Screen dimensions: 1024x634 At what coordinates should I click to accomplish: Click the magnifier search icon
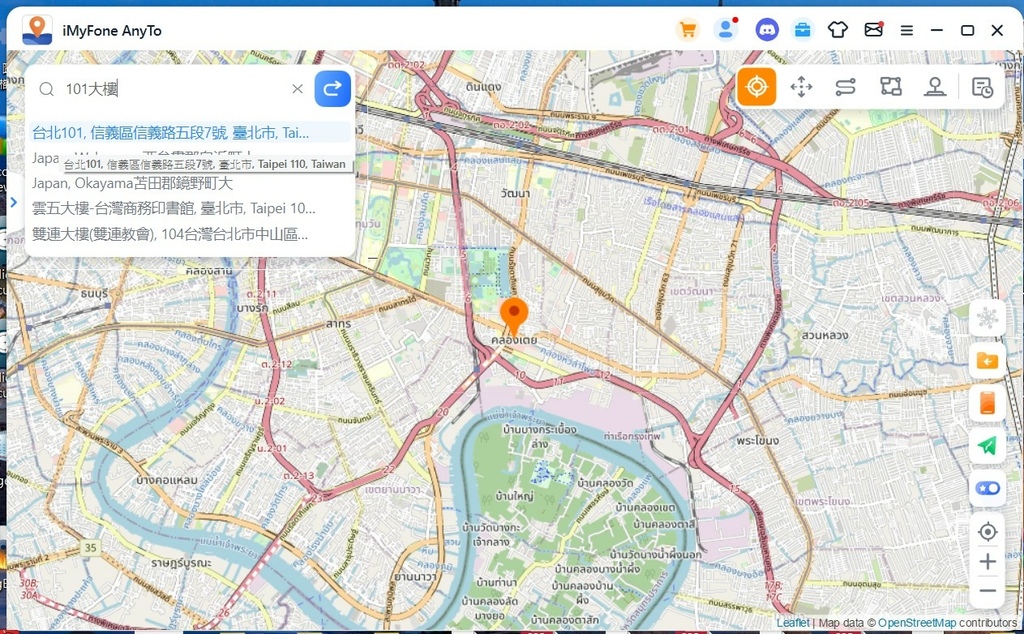[x=46, y=89]
